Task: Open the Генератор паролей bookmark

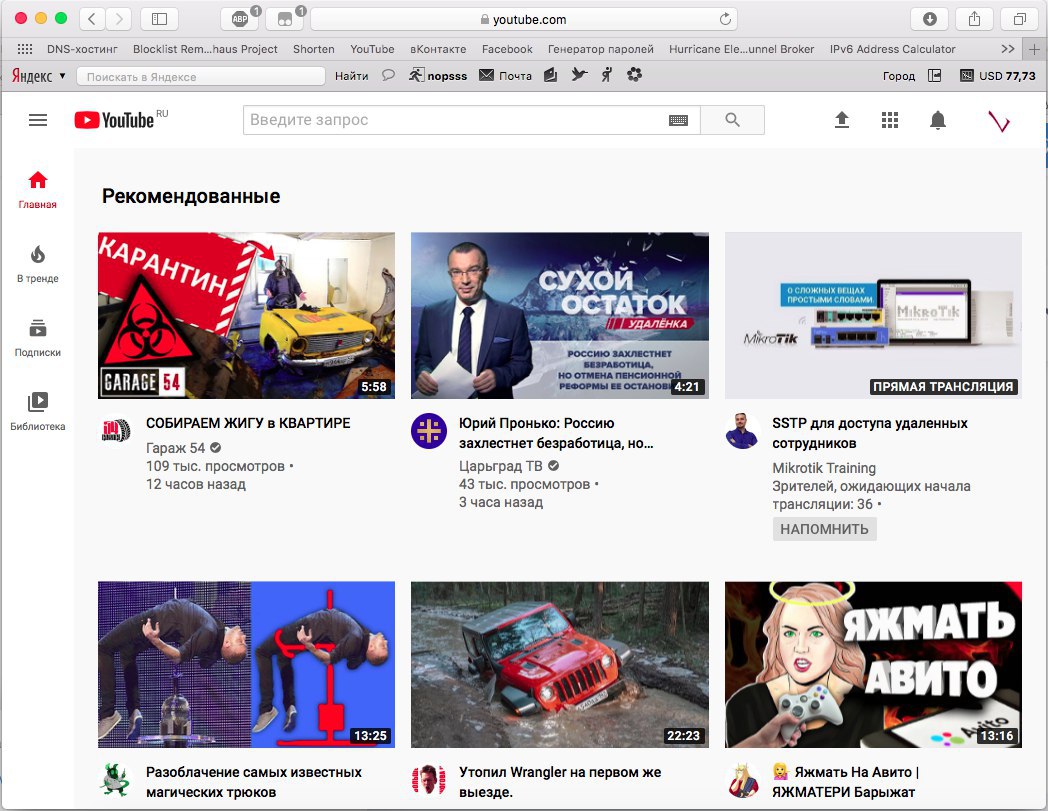Action: coord(601,49)
